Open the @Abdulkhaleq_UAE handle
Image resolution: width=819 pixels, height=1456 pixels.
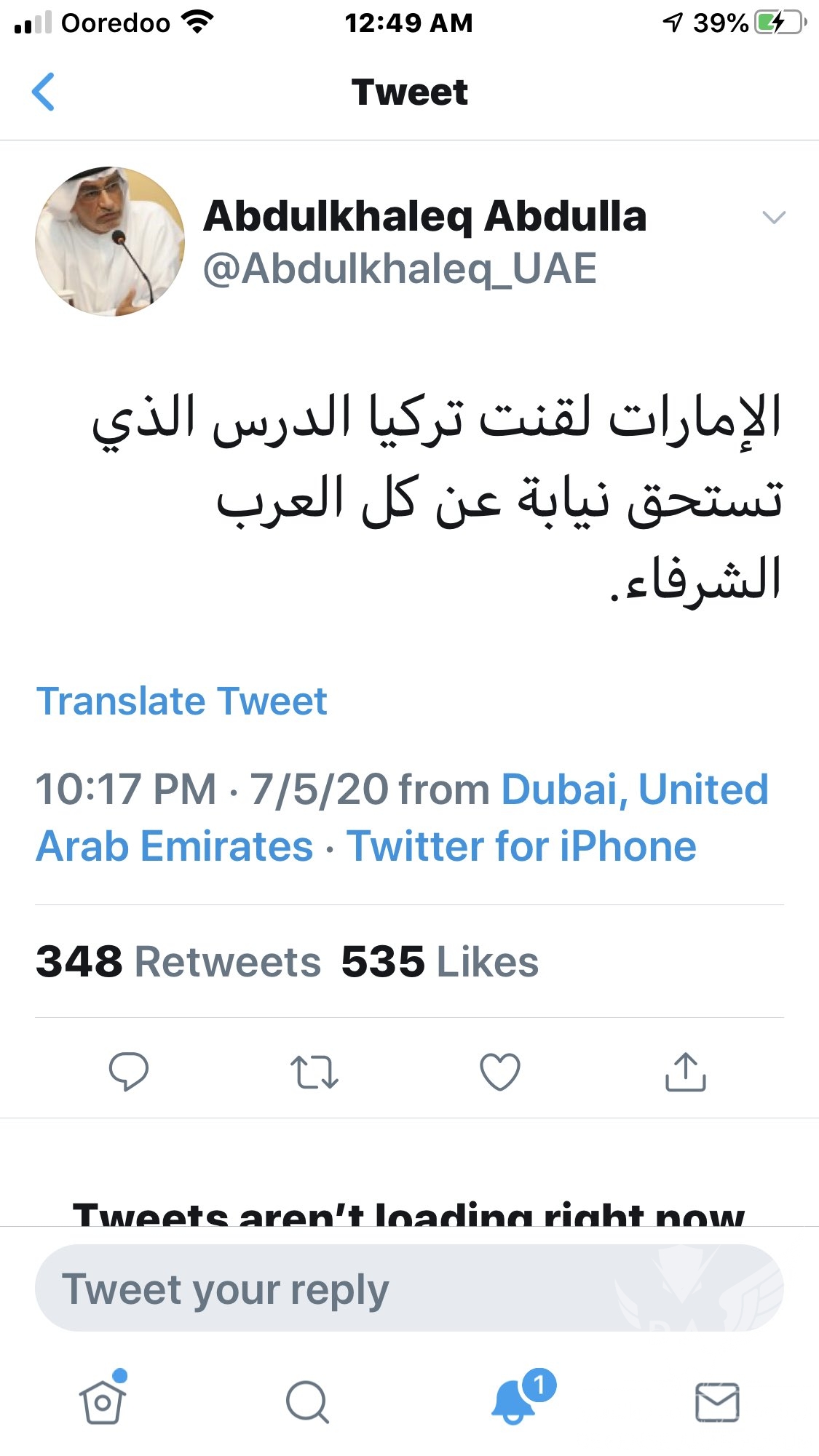point(400,268)
